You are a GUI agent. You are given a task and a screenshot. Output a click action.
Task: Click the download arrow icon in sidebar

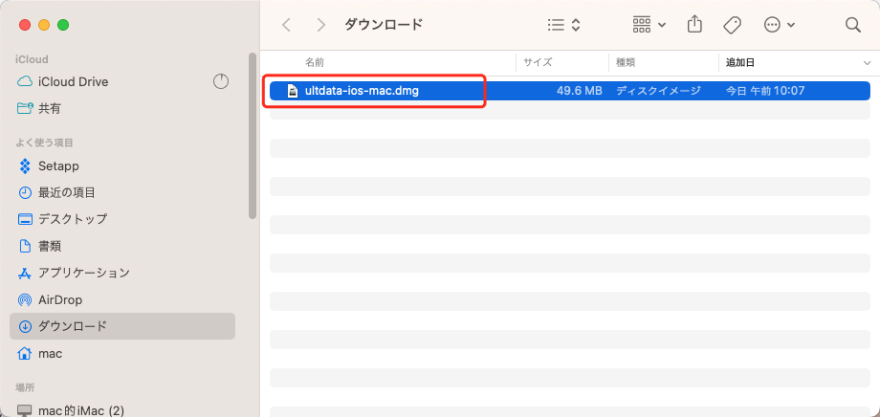pyautogui.click(x=25, y=327)
